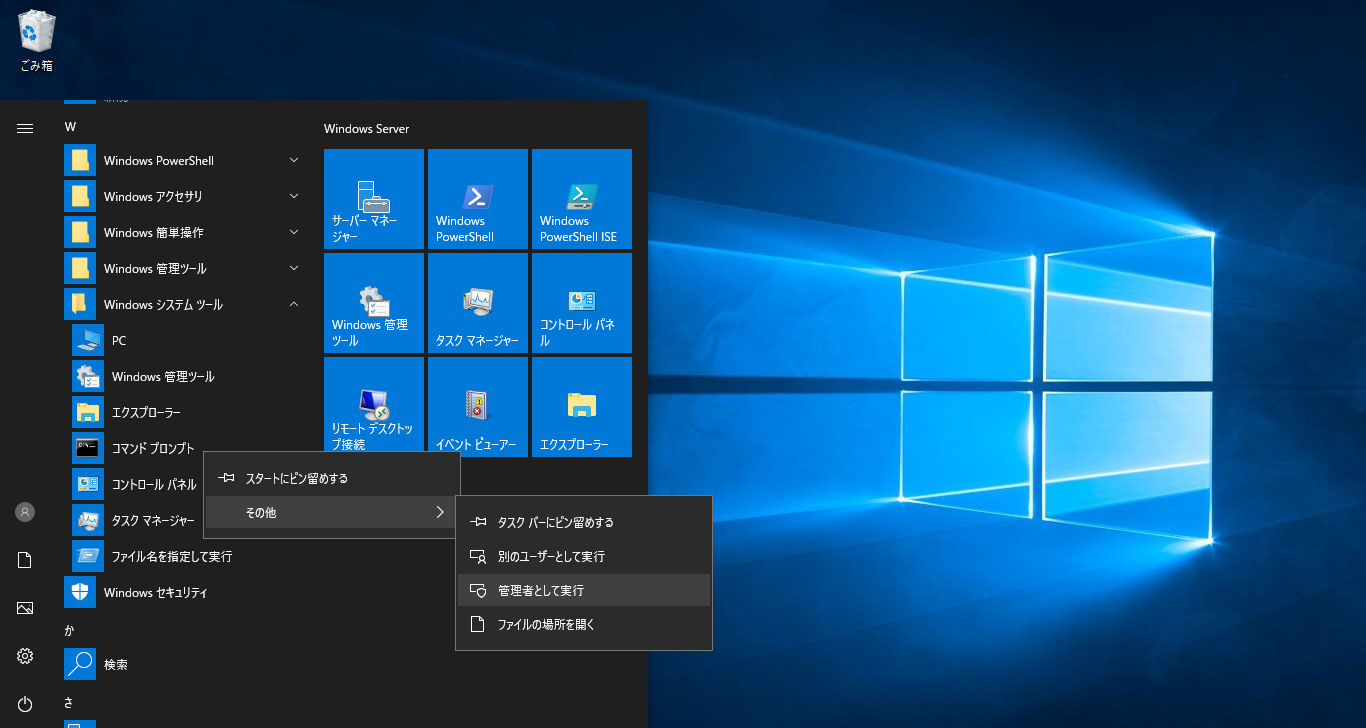Choose タスク バーにピン留めする
This screenshot has width=1366, height=728.
584,523
